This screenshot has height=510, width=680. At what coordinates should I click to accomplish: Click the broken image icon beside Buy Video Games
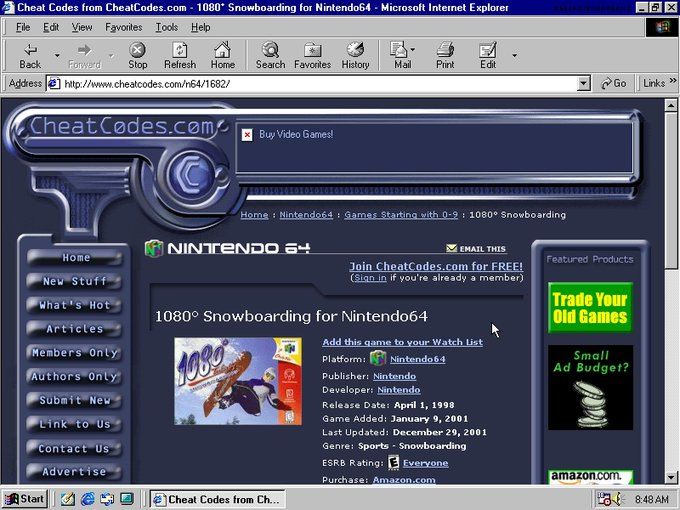point(247,135)
